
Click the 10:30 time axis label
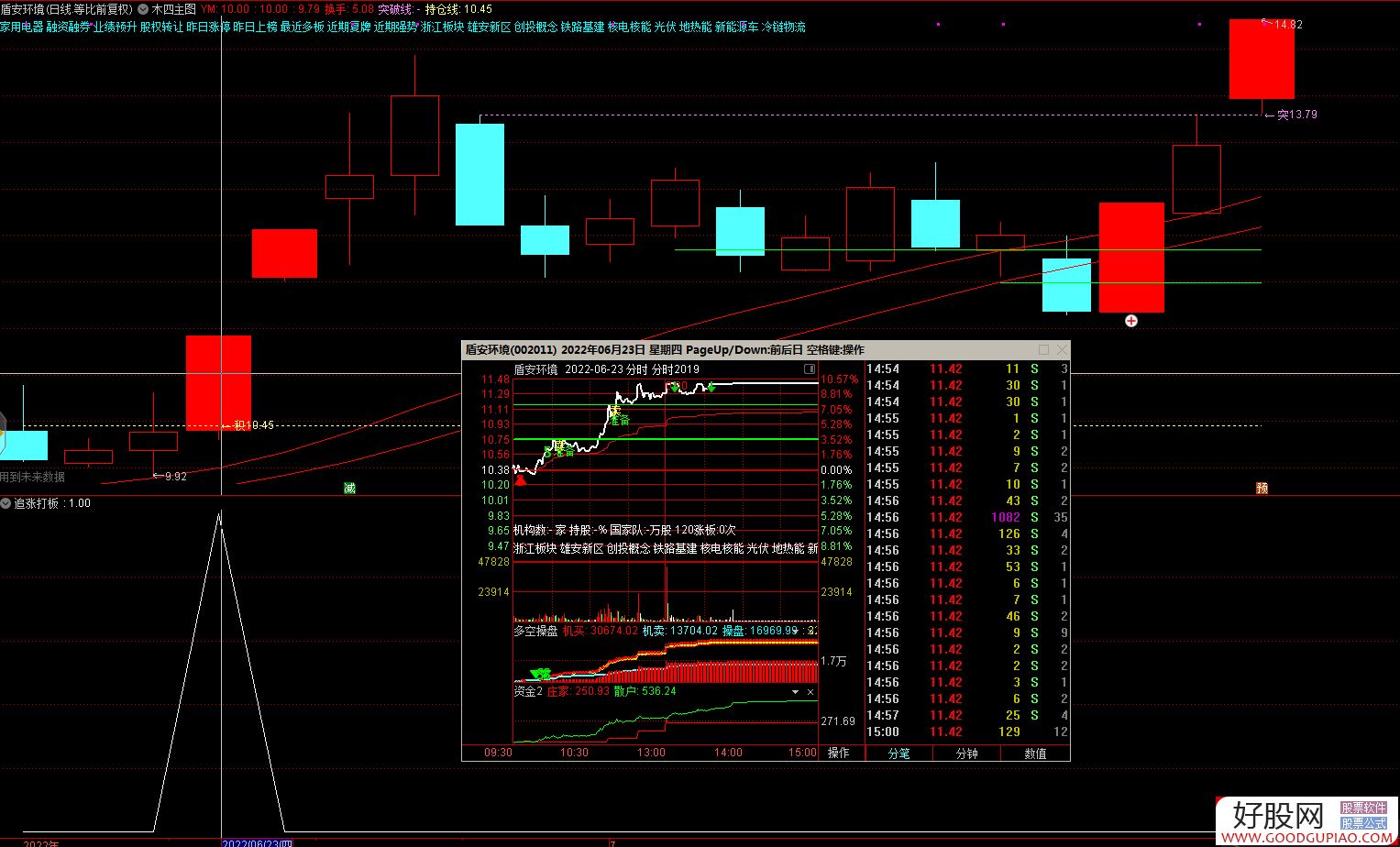[x=574, y=753]
